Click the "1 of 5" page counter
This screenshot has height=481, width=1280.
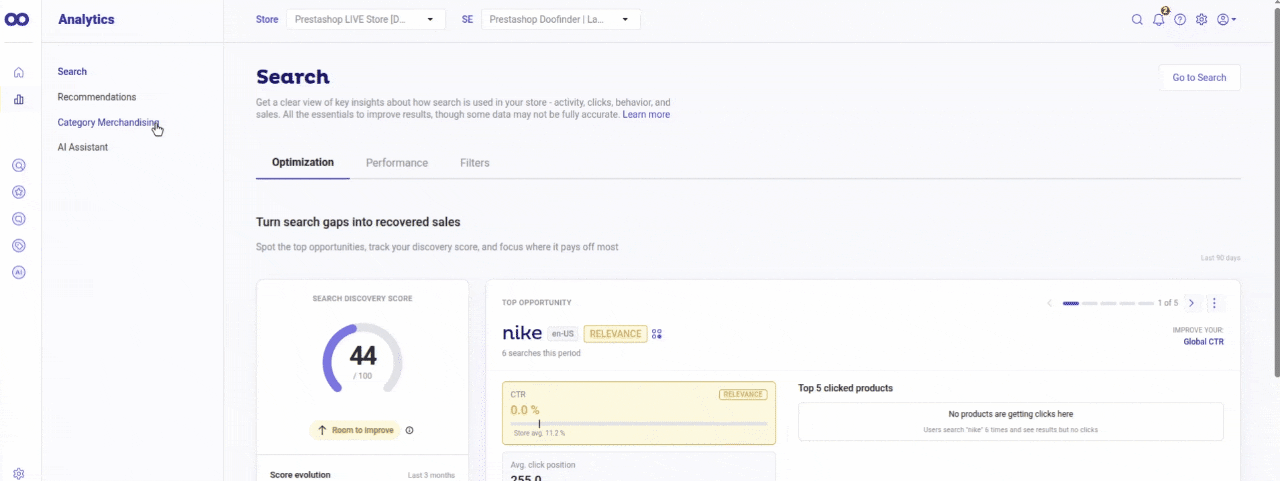1168,303
